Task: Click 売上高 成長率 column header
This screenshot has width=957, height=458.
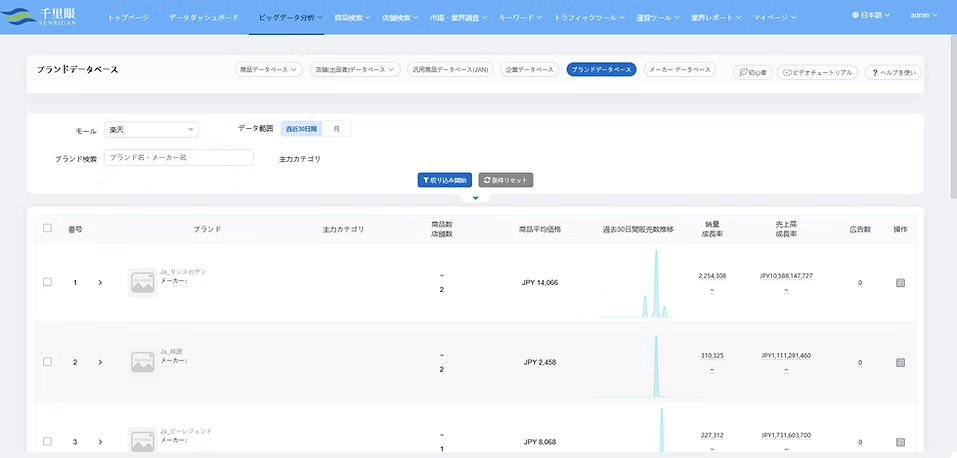Action: (785, 229)
